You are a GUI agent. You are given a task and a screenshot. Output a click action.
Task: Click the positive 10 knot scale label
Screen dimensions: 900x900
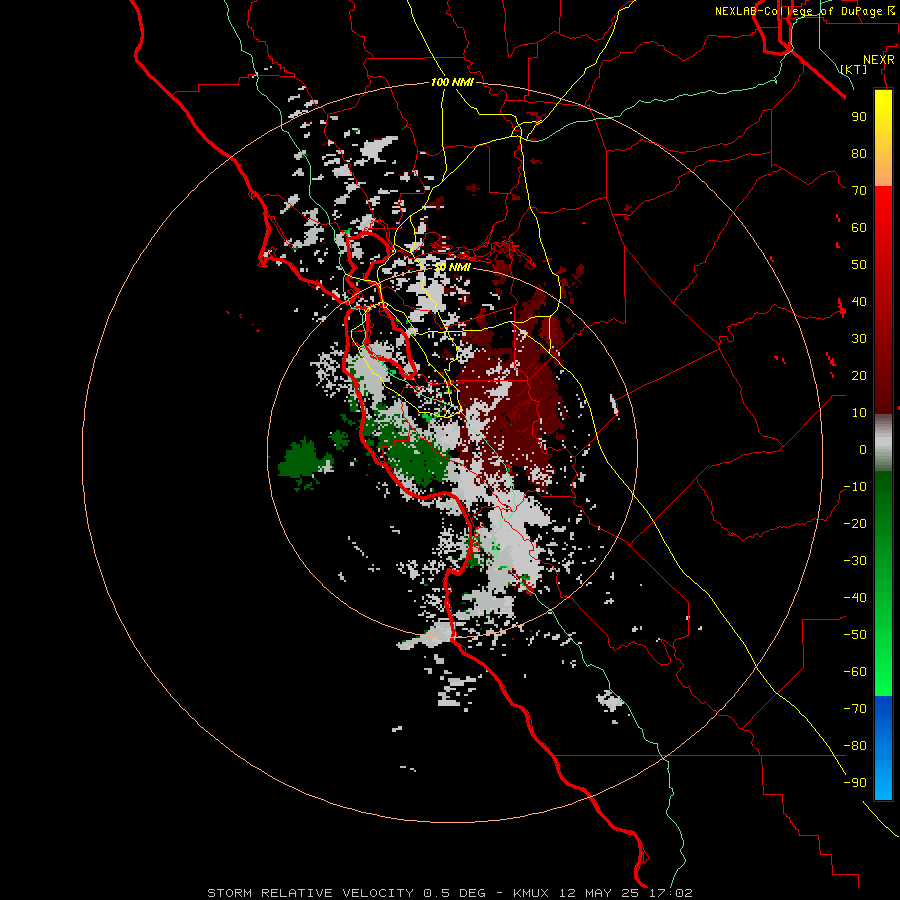coord(859,413)
